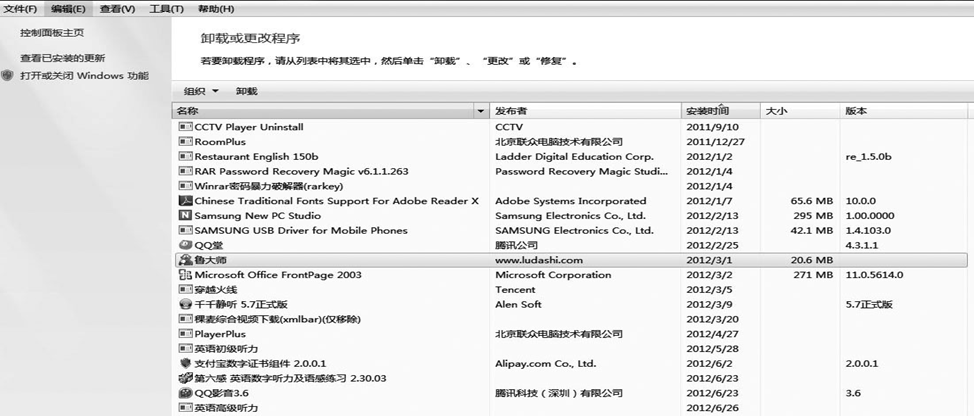Click Adobe Systems Incorporated publisher cell
974x416 pixels.
click(x=570, y=201)
